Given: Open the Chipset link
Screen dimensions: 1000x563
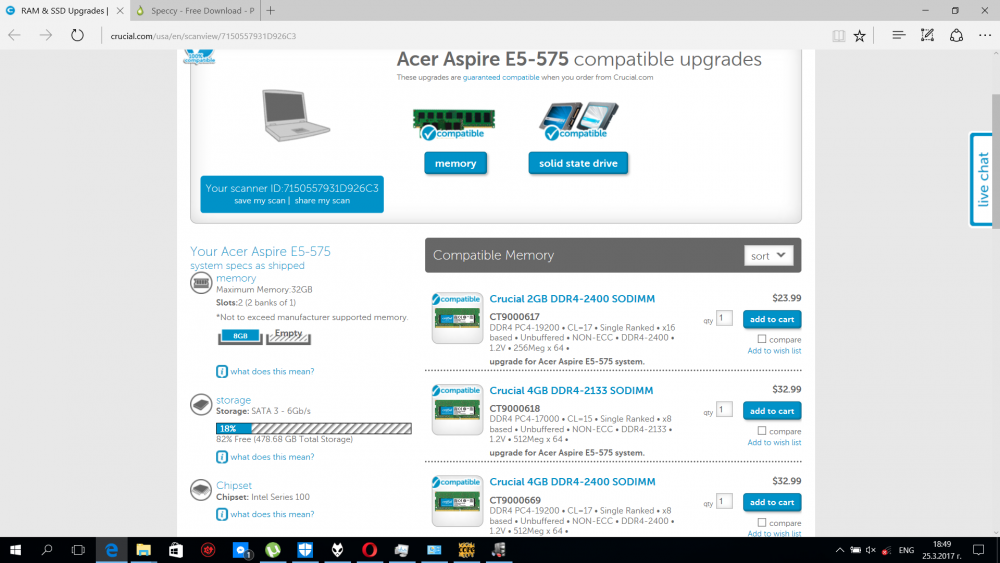Looking at the screenshot, I should [x=233, y=485].
